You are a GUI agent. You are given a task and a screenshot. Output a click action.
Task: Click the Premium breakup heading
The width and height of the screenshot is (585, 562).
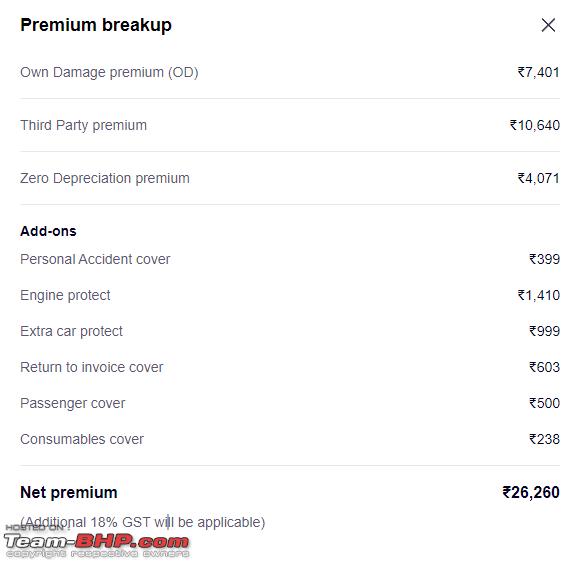pyautogui.click(x=96, y=25)
